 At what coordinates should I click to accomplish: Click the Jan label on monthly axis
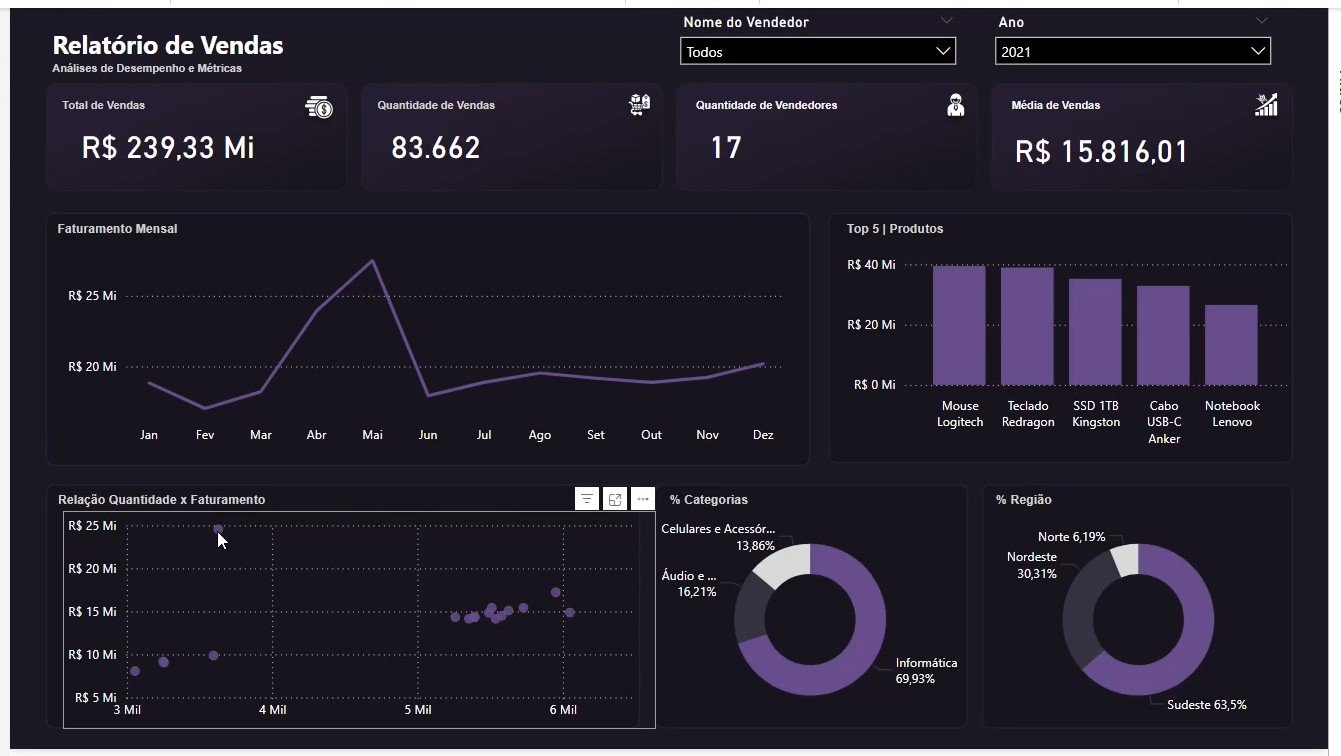[149, 435]
